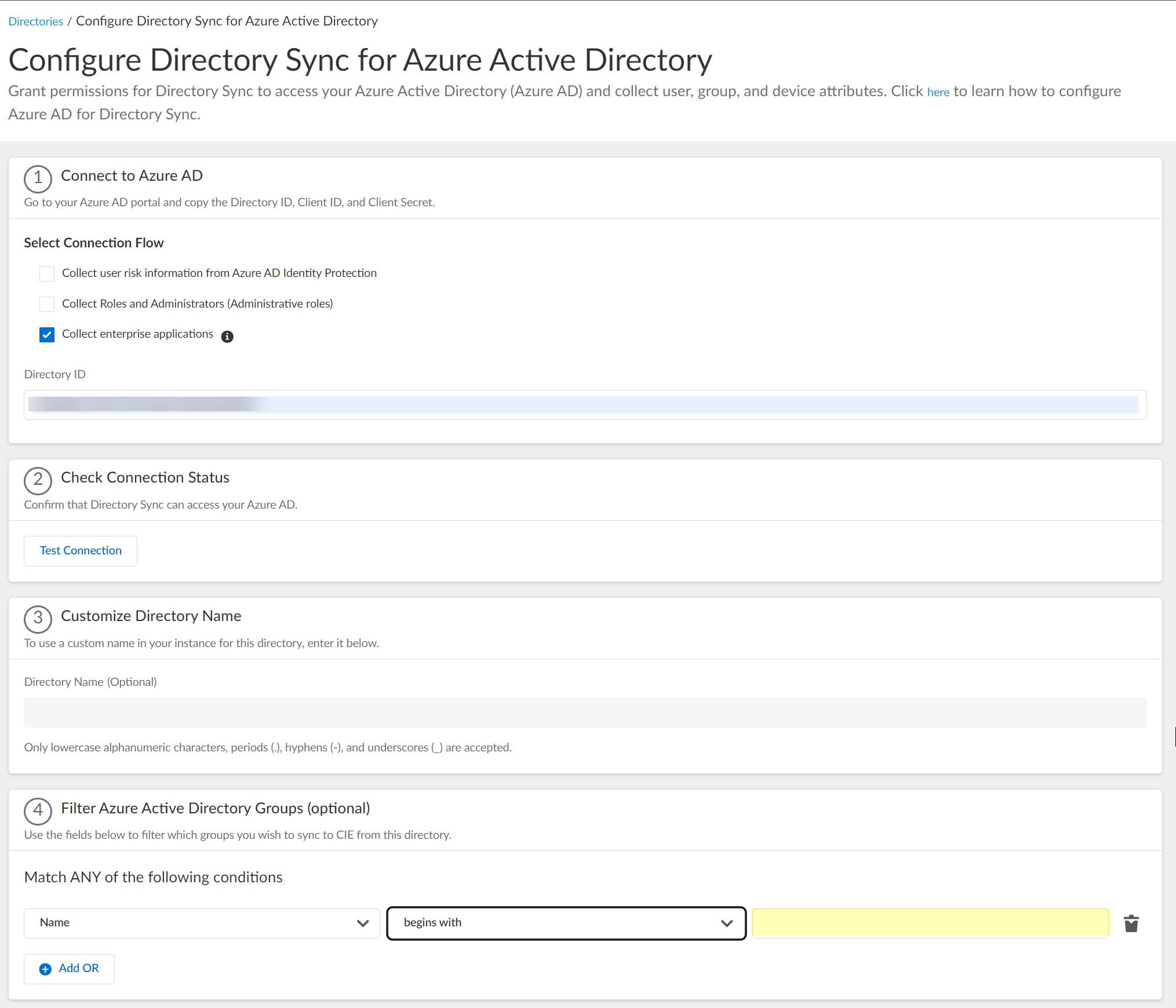
Task: Check Collect Roles and Administrators option
Action: (47, 304)
